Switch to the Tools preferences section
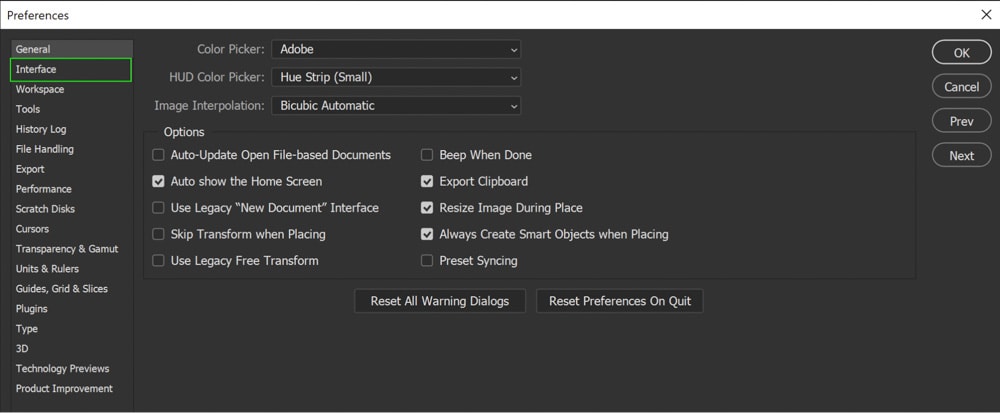This screenshot has width=1000, height=413. (x=71, y=109)
